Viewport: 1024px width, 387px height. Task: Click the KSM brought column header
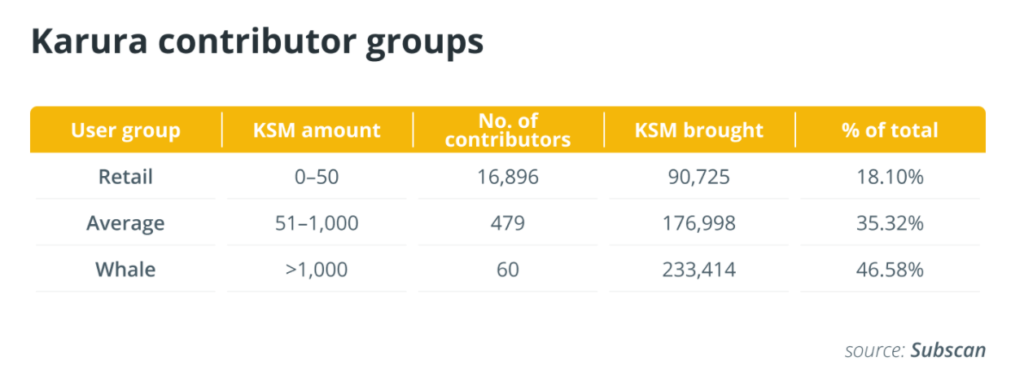[x=699, y=130]
